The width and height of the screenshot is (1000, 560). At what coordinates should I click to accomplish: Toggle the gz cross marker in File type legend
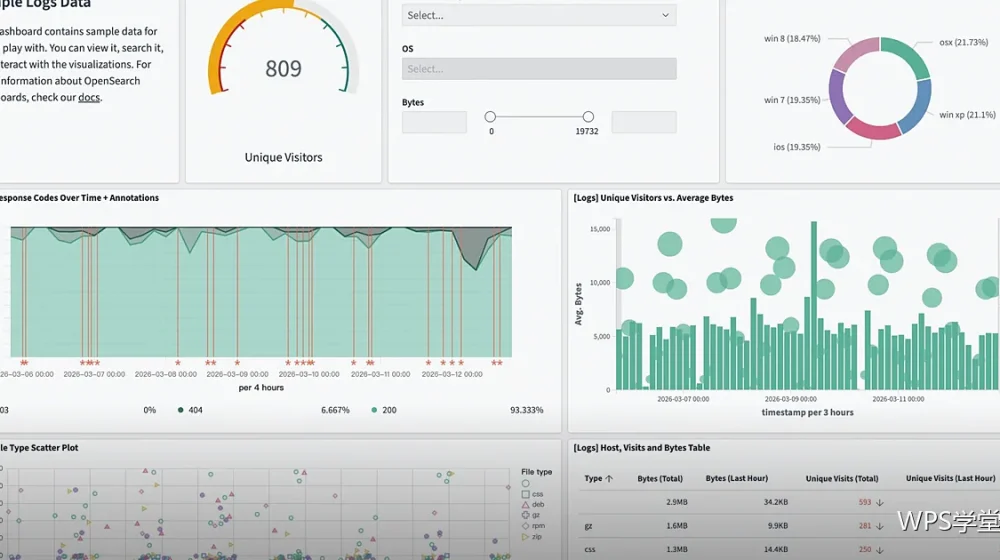click(526, 515)
